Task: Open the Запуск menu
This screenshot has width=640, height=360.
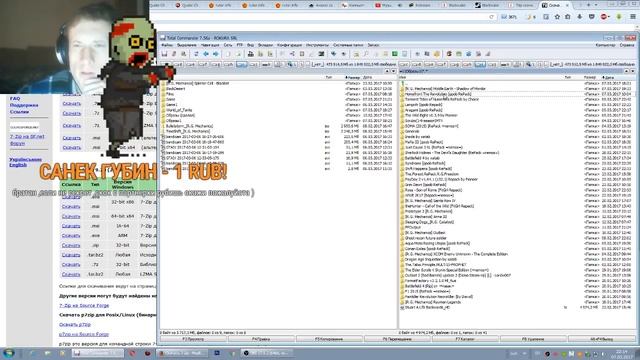Action: [373, 45]
